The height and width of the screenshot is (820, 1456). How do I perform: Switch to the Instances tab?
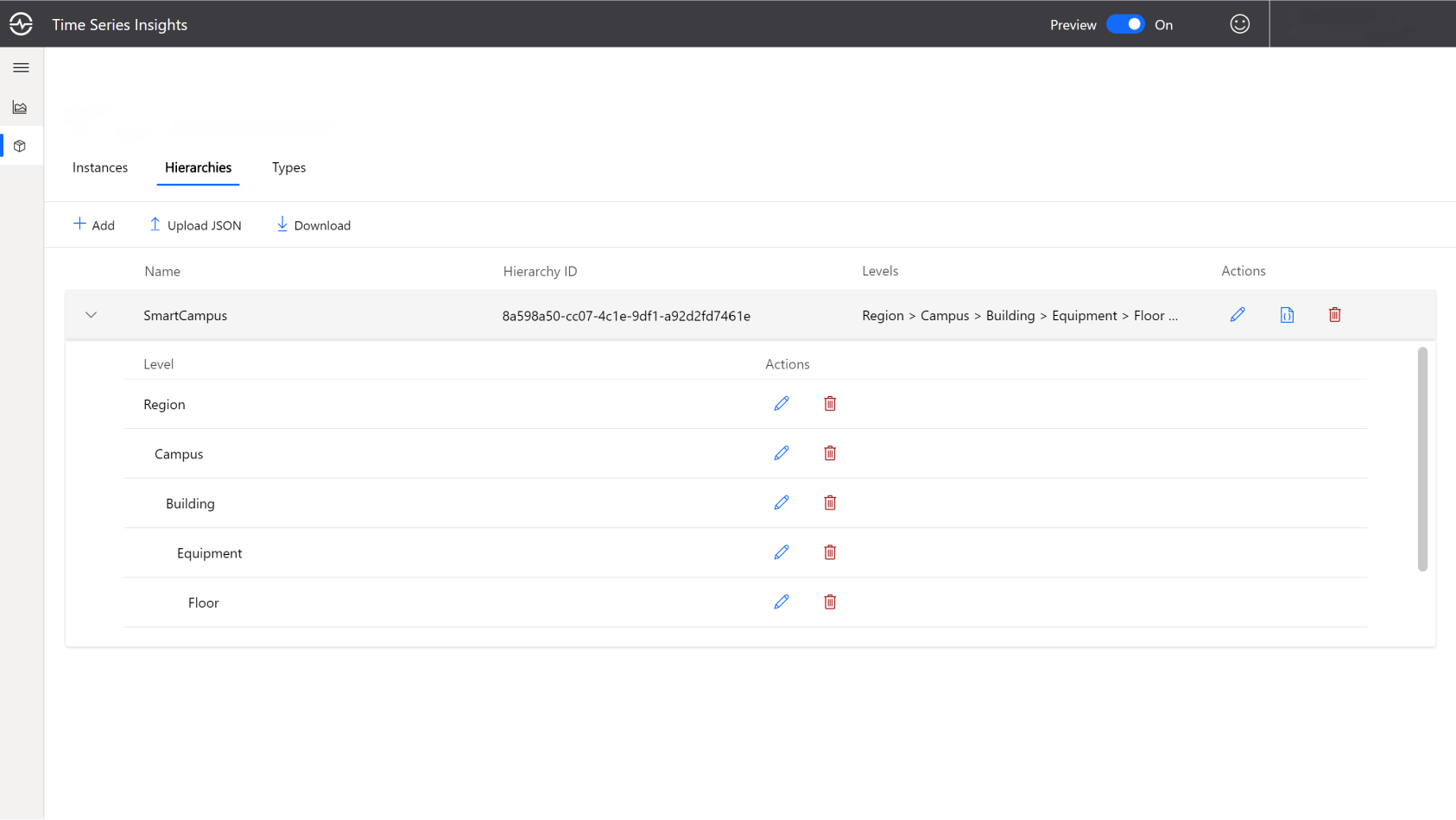click(x=100, y=167)
